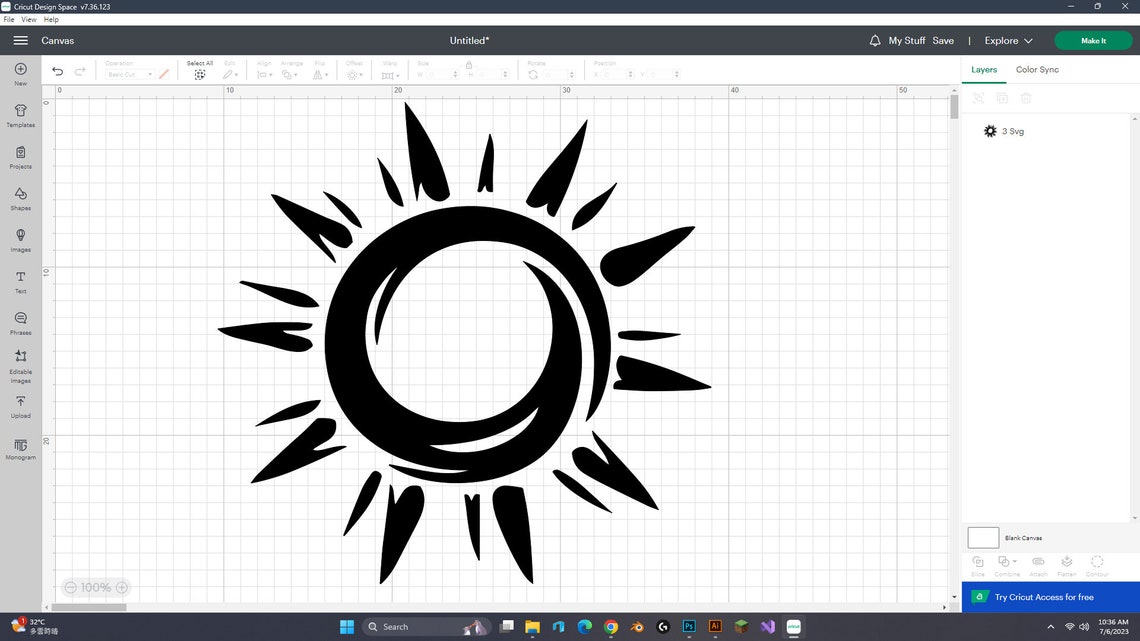Image resolution: width=1140 pixels, height=641 pixels.
Task: Click the Undo arrow in toolbar
Action: tap(57, 71)
